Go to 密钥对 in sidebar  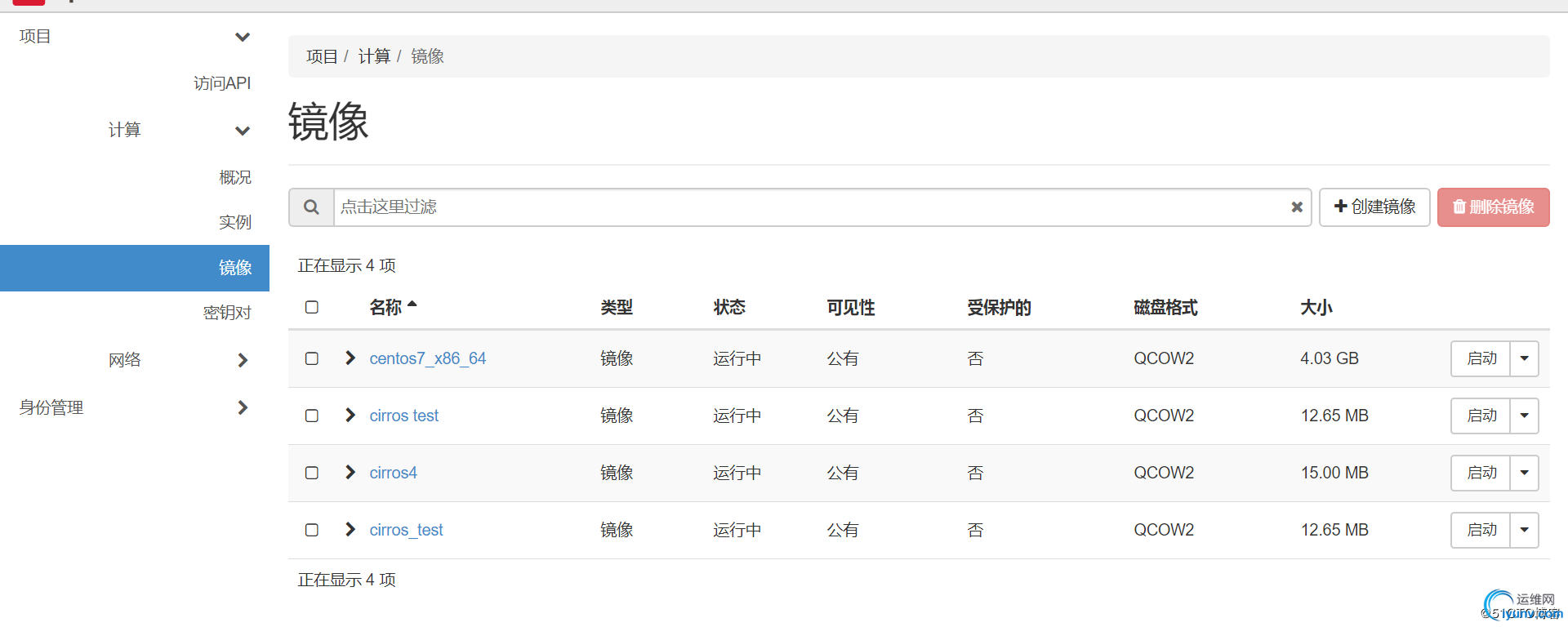coord(227,313)
